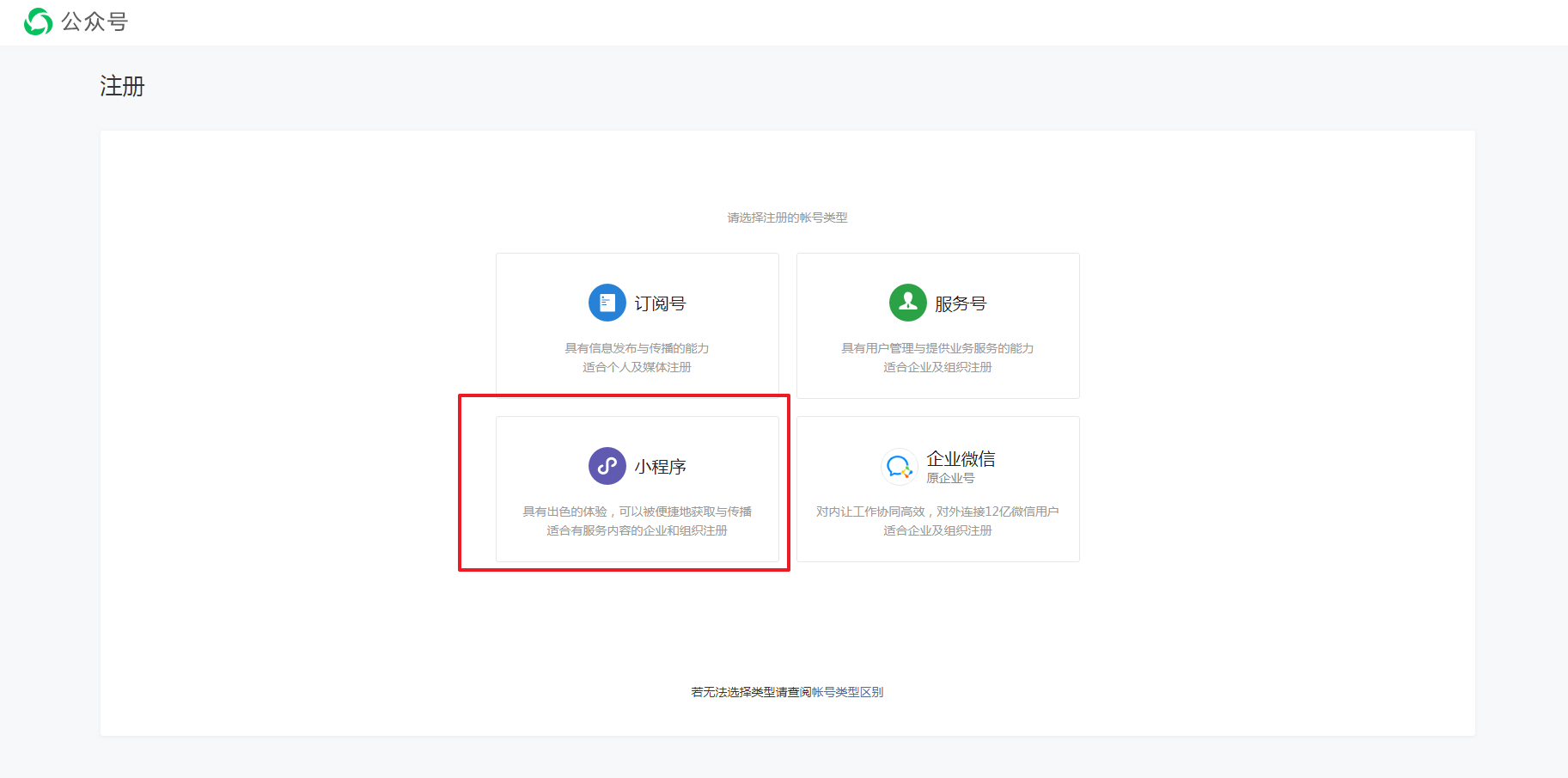Click the blue 订阅号 document icon
Image resolution: width=1568 pixels, height=778 pixels.
(x=607, y=303)
